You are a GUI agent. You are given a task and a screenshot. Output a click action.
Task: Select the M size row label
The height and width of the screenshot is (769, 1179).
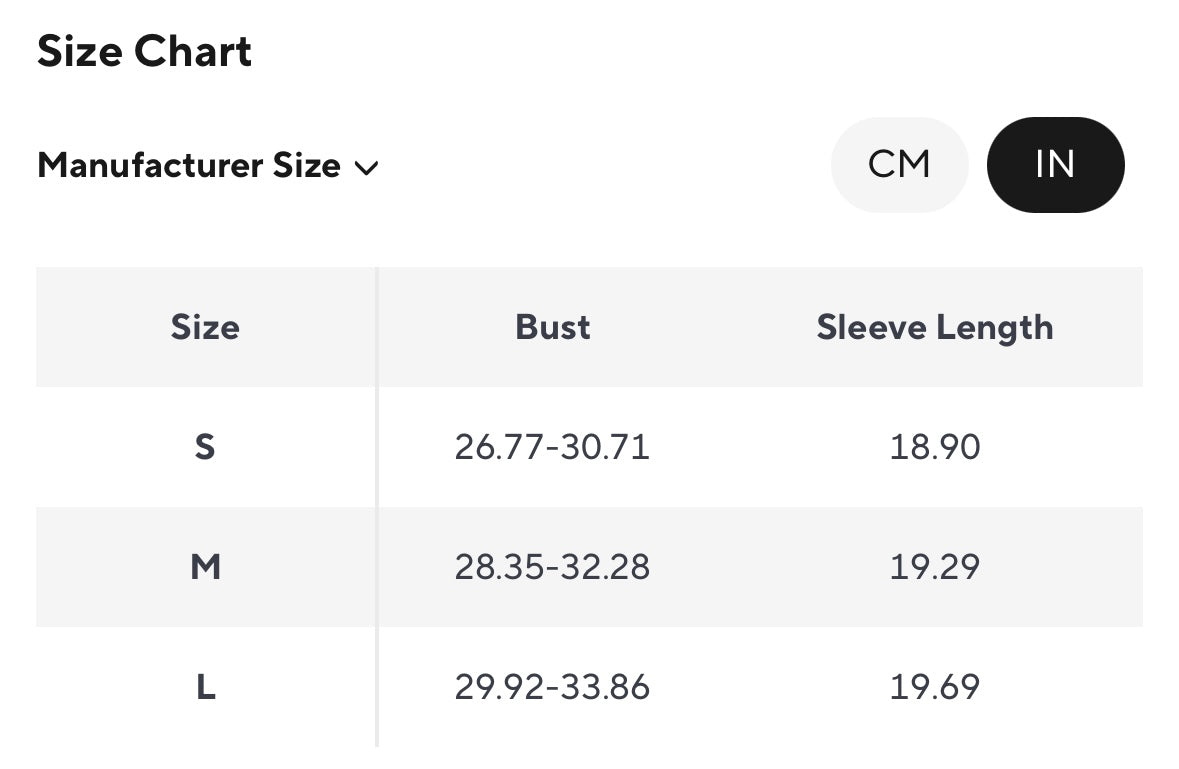[x=205, y=567]
